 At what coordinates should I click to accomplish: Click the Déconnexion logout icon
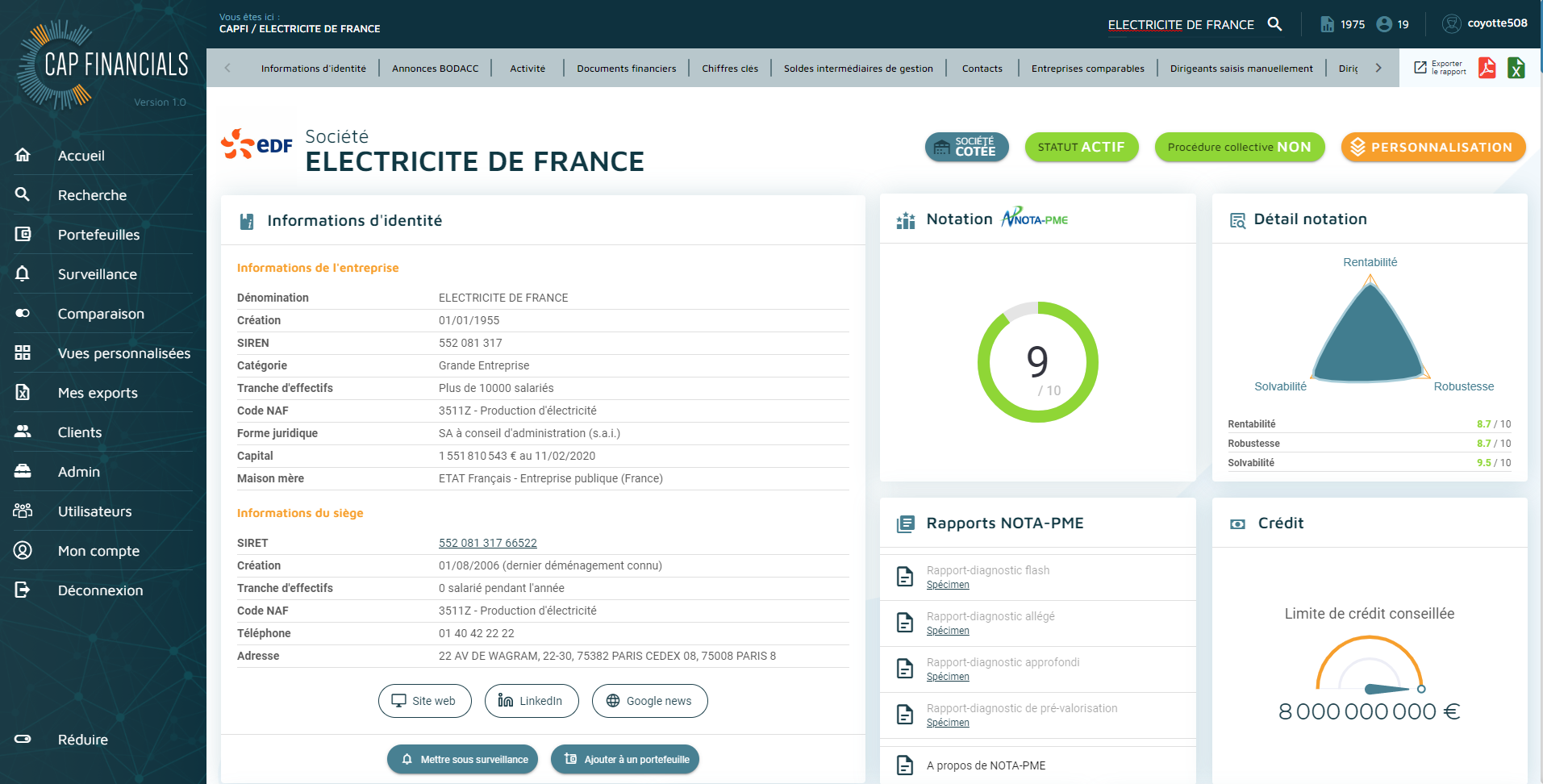coord(23,590)
